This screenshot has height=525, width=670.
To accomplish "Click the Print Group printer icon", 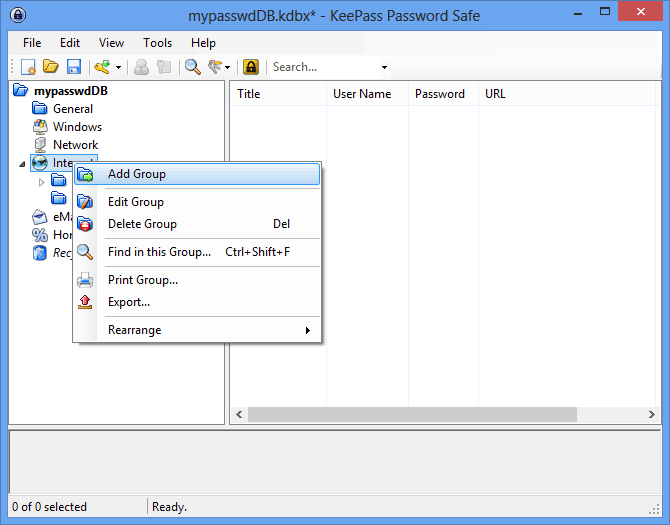I will [85, 280].
